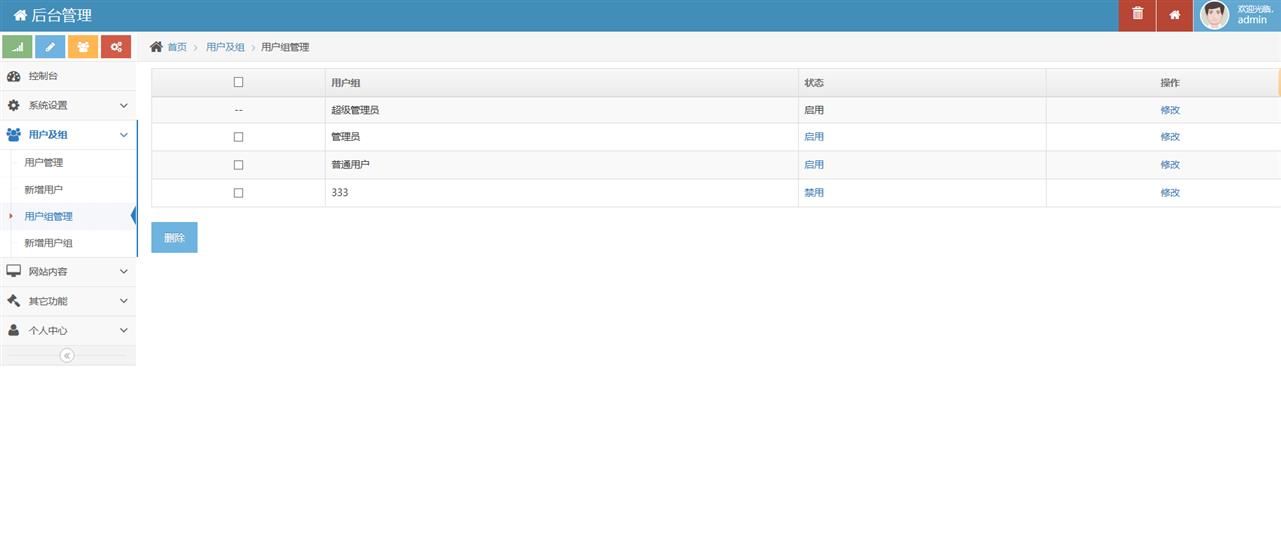Toggle the select-all checkbox in table header
The height and width of the screenshot is (541, 1281).
238,82
